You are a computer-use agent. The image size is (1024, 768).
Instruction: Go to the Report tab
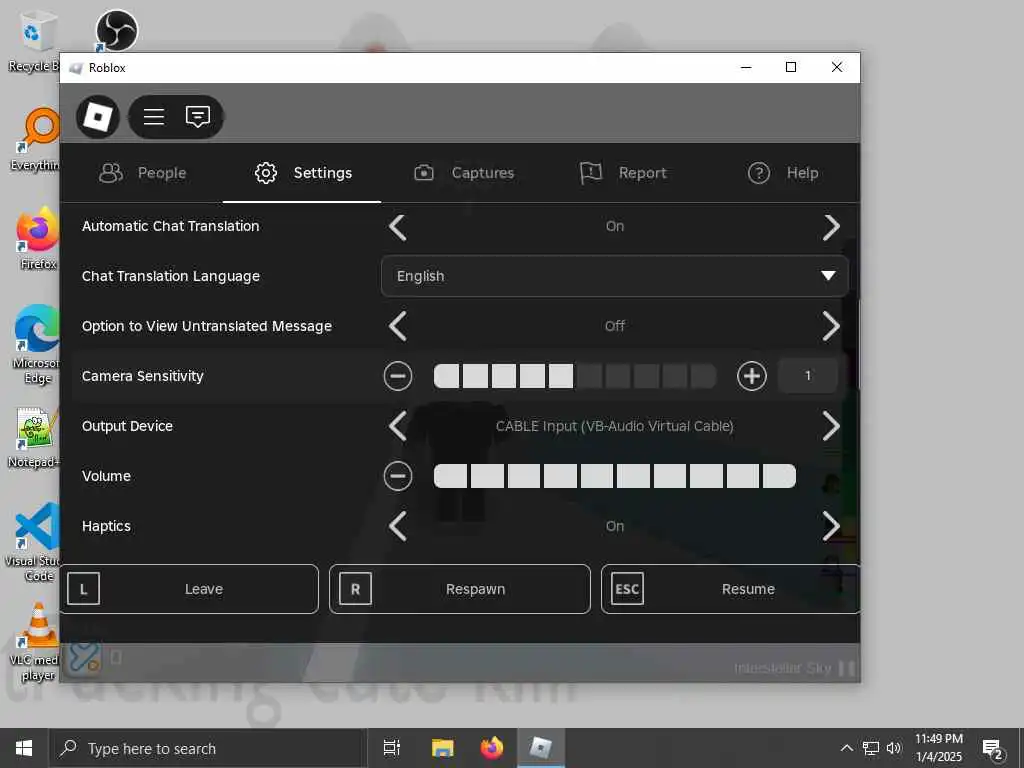[622, 173]
